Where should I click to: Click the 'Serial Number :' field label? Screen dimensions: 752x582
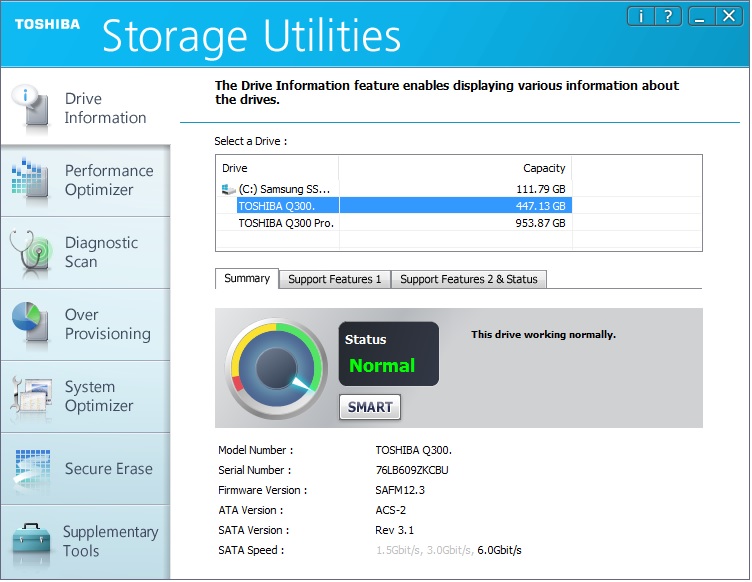(x=254, y=470)
